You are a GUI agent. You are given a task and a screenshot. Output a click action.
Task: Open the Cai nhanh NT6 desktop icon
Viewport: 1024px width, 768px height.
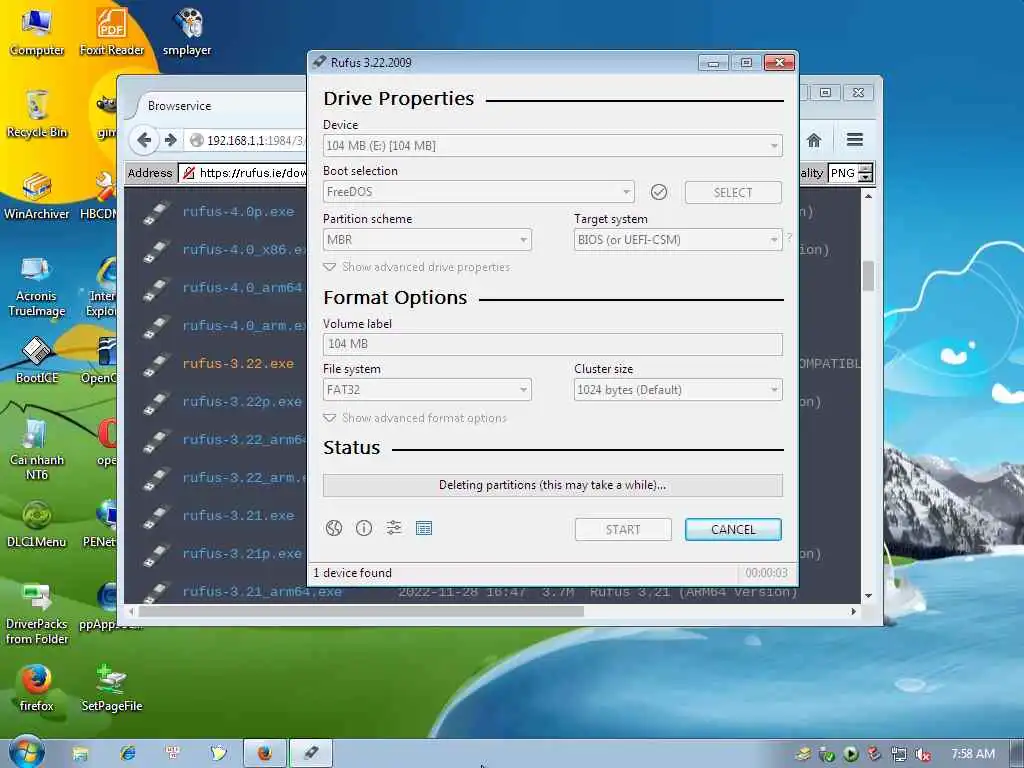pos(37,451)
